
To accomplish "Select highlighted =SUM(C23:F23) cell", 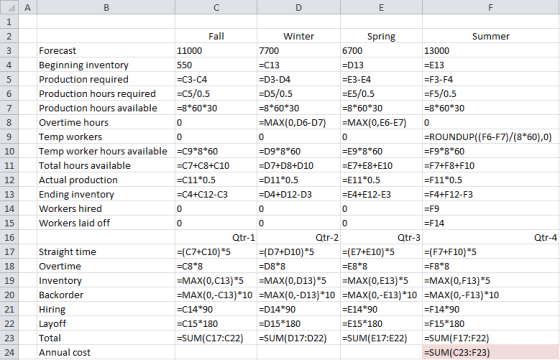I will tap(491, 352).
